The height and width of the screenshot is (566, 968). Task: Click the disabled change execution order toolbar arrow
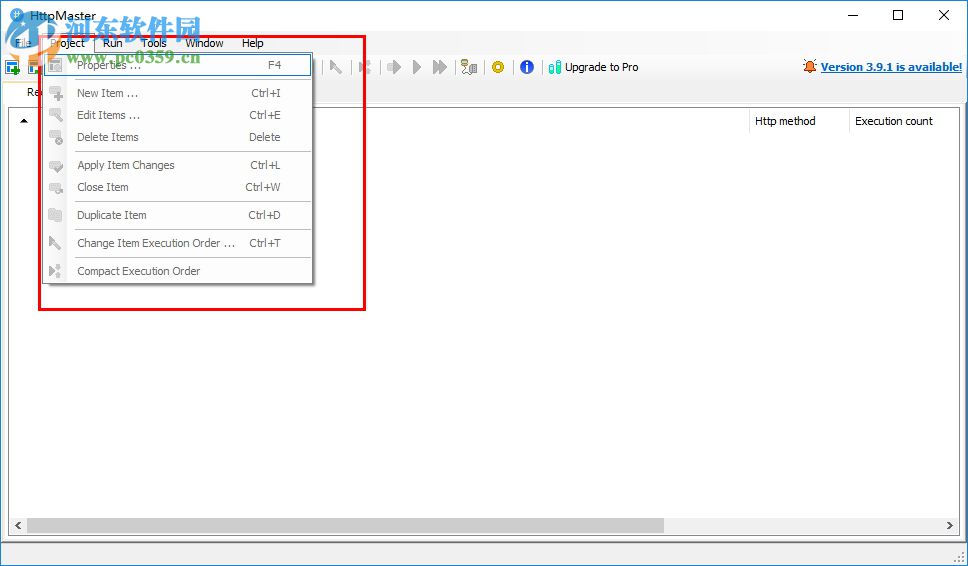[x=336, y=67]
